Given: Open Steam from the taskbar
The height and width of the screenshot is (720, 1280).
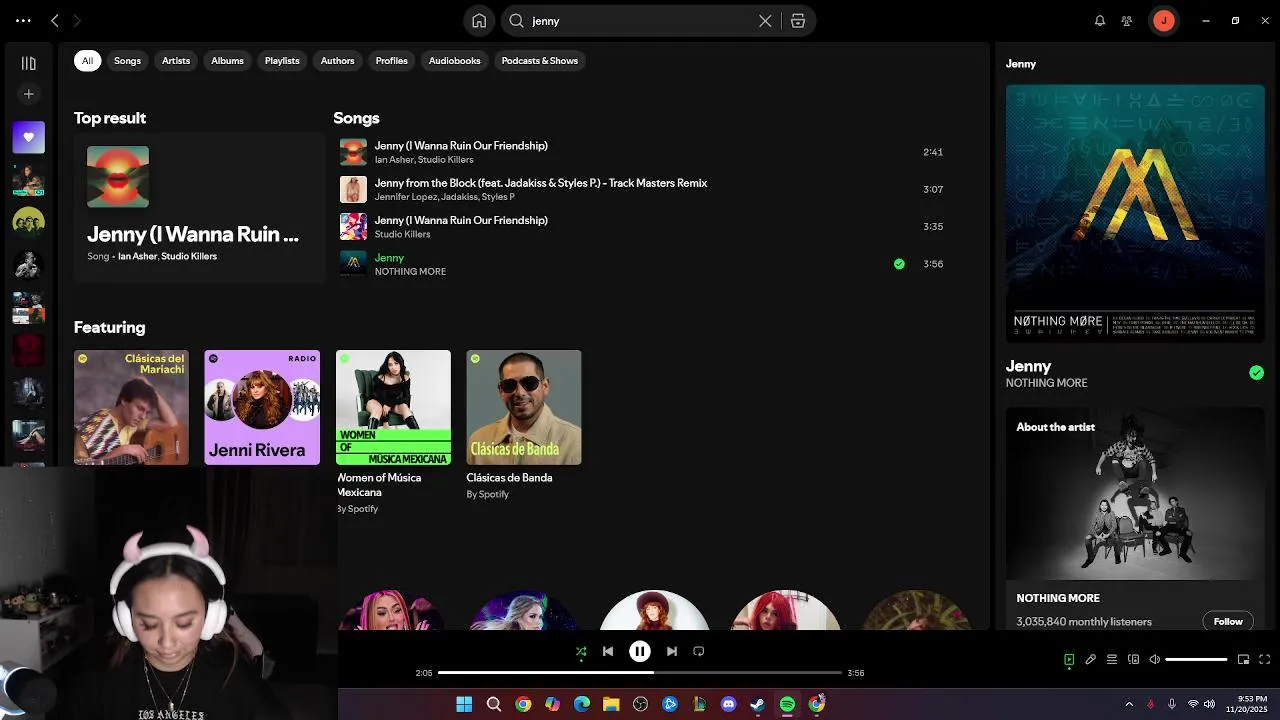Looking at the screenshot, I should [758, 704].
